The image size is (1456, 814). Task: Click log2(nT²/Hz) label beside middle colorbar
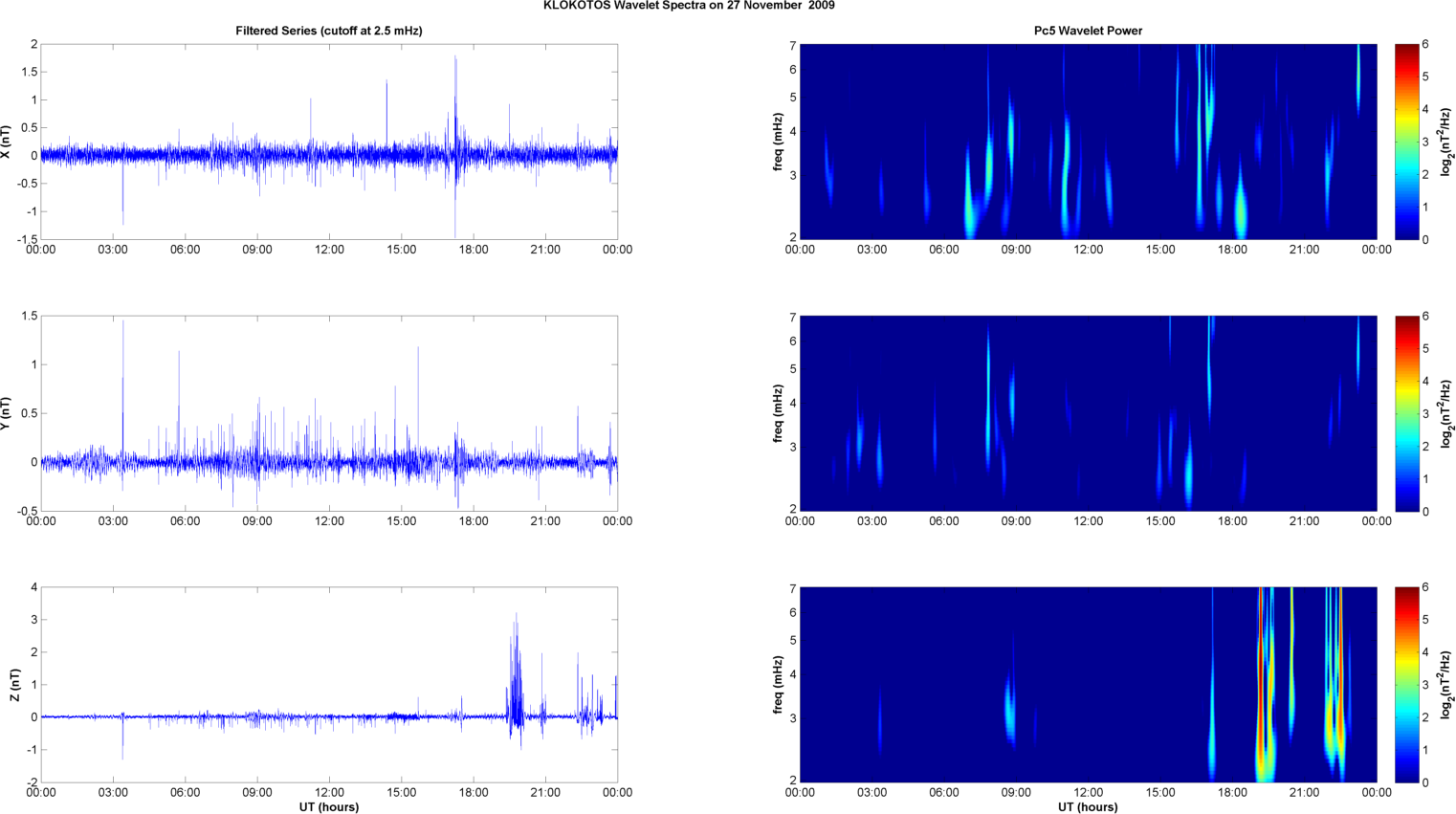tap(1447, 413)
